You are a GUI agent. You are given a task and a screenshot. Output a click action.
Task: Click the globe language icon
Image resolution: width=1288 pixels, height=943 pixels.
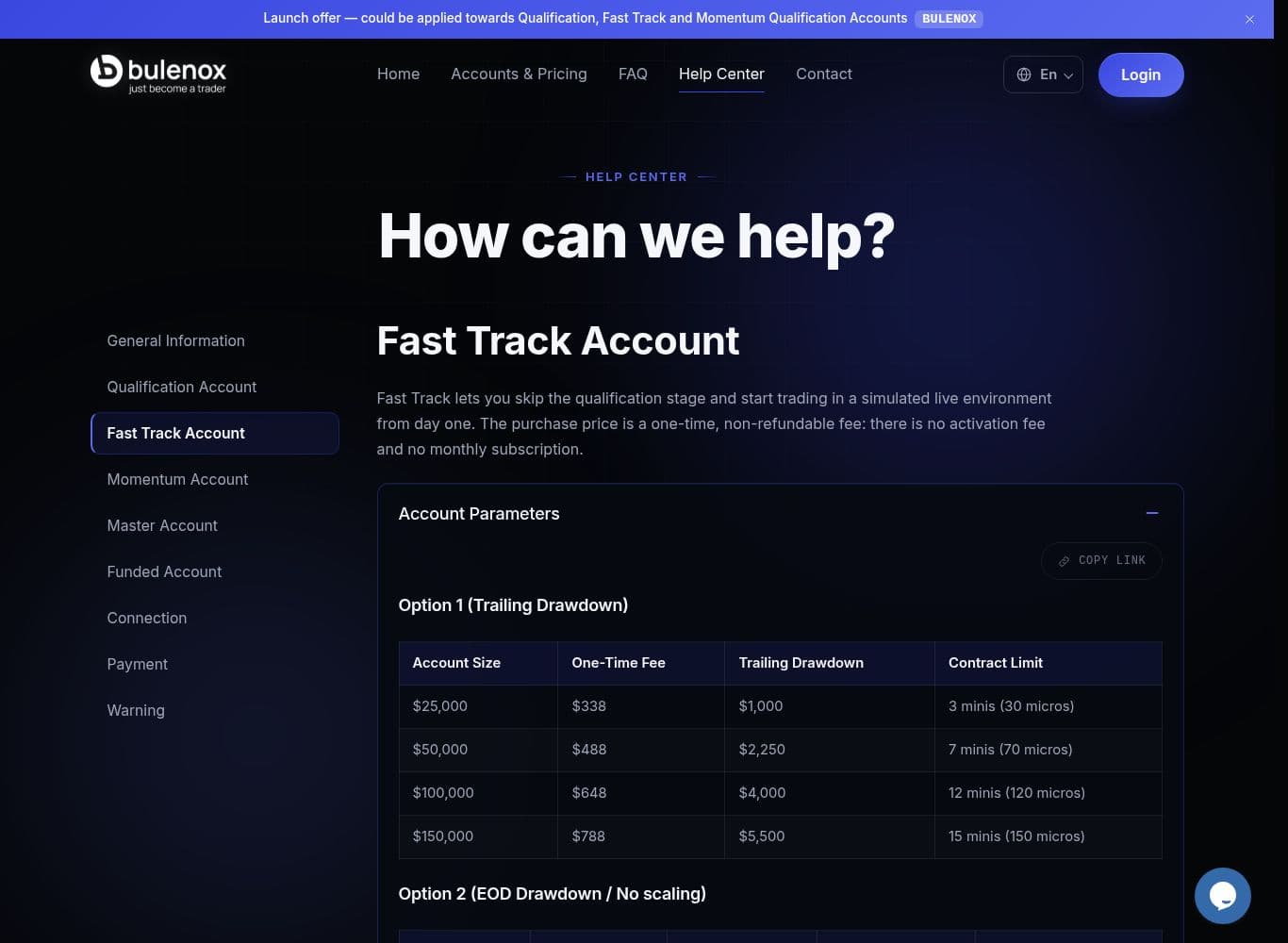1024,74
